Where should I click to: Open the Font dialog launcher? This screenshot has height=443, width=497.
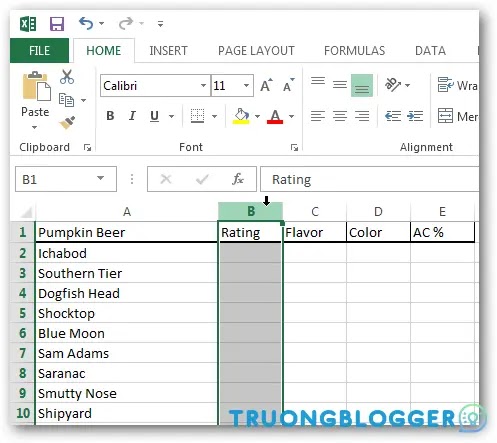pyautogui.click(x=294, y=147)
